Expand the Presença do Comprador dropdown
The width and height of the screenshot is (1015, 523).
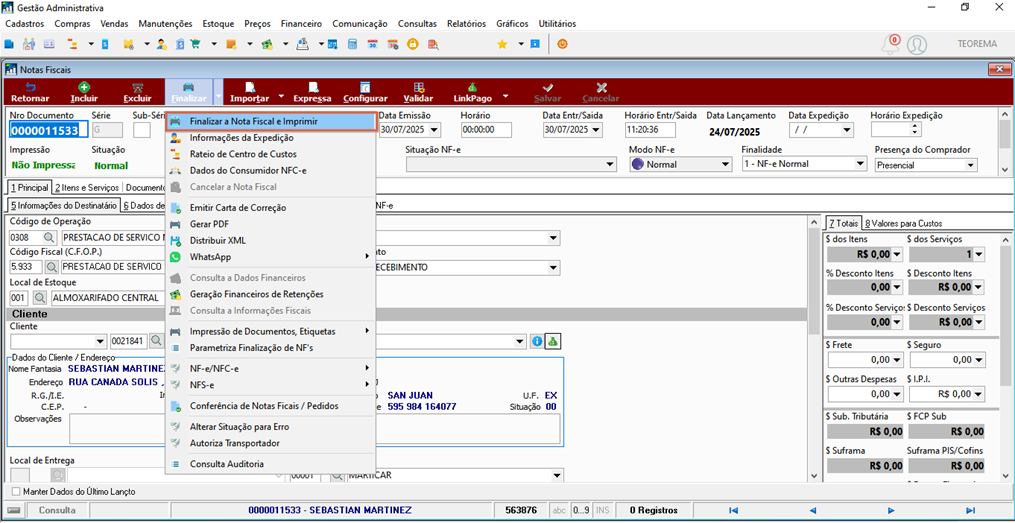coord(970,164)
